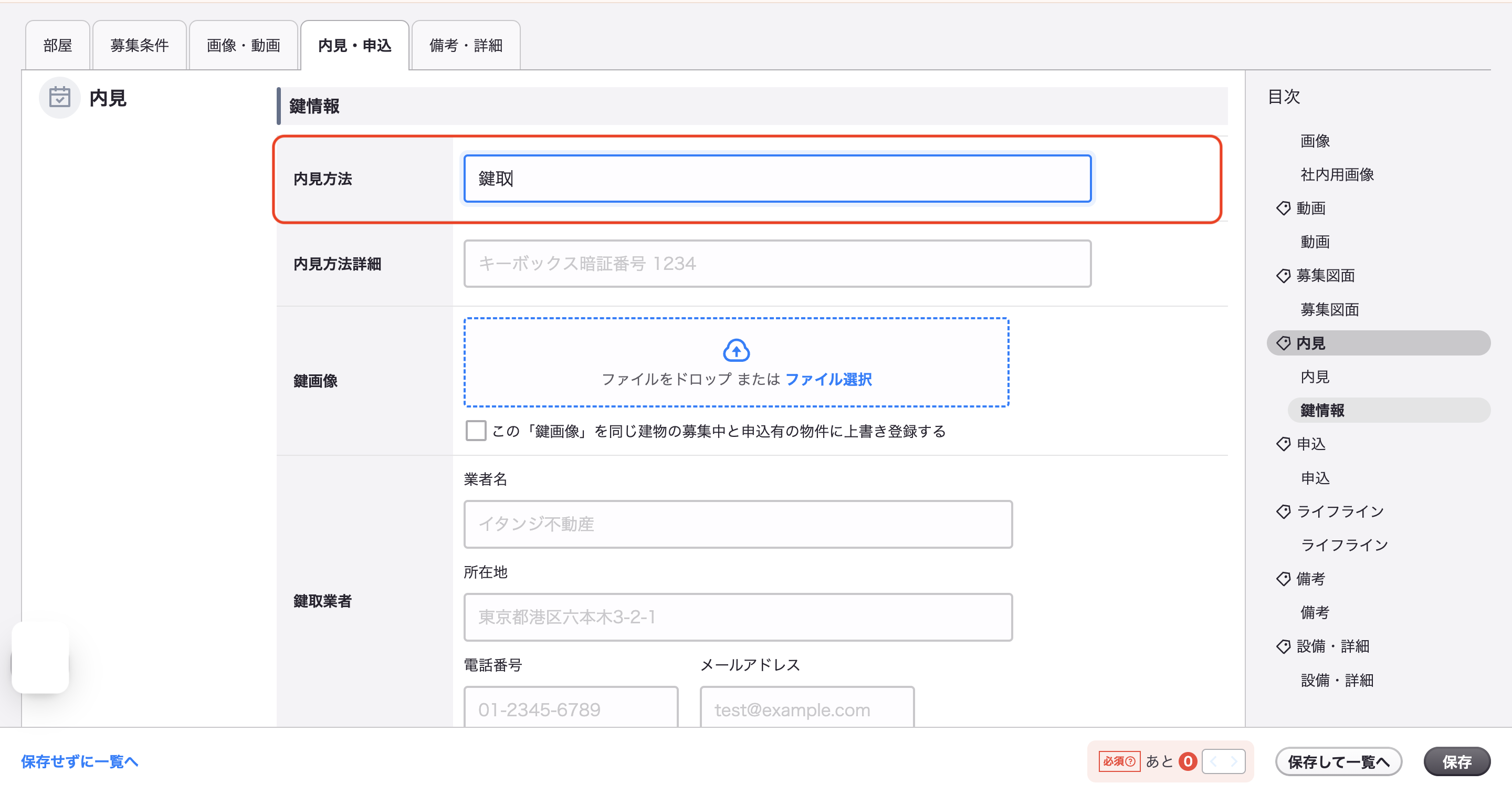Click the tag icon next to 備考 in 目次

click(1283, 579)
